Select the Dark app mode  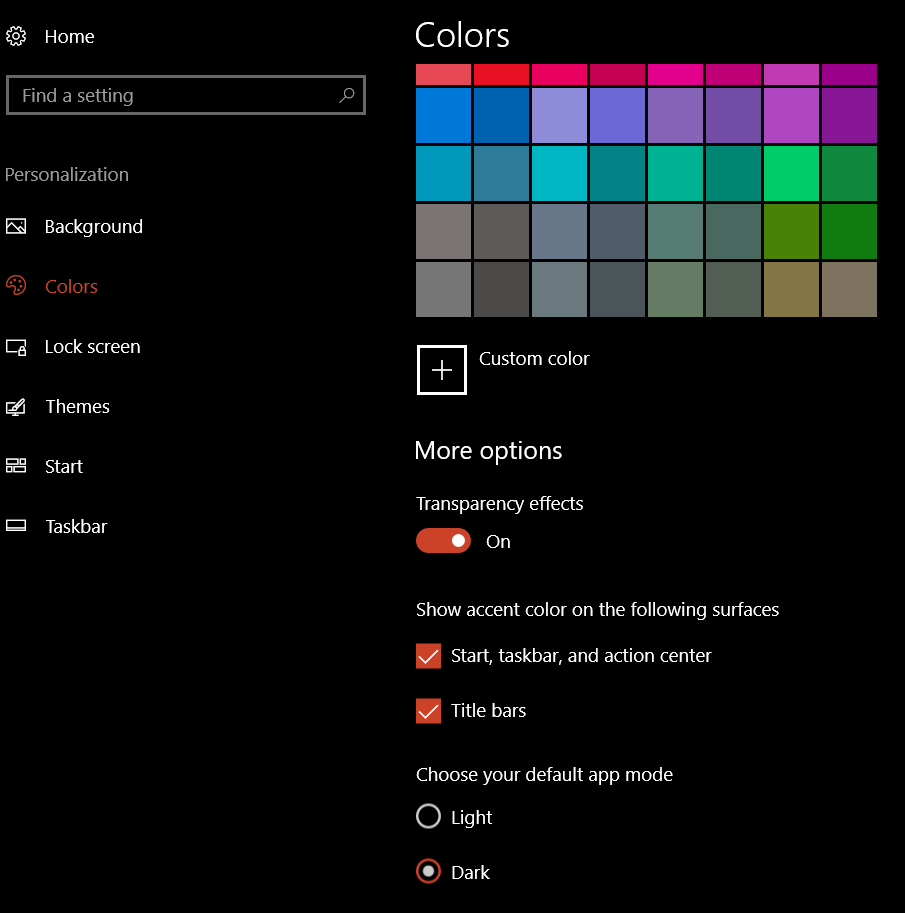coord(428,871)
